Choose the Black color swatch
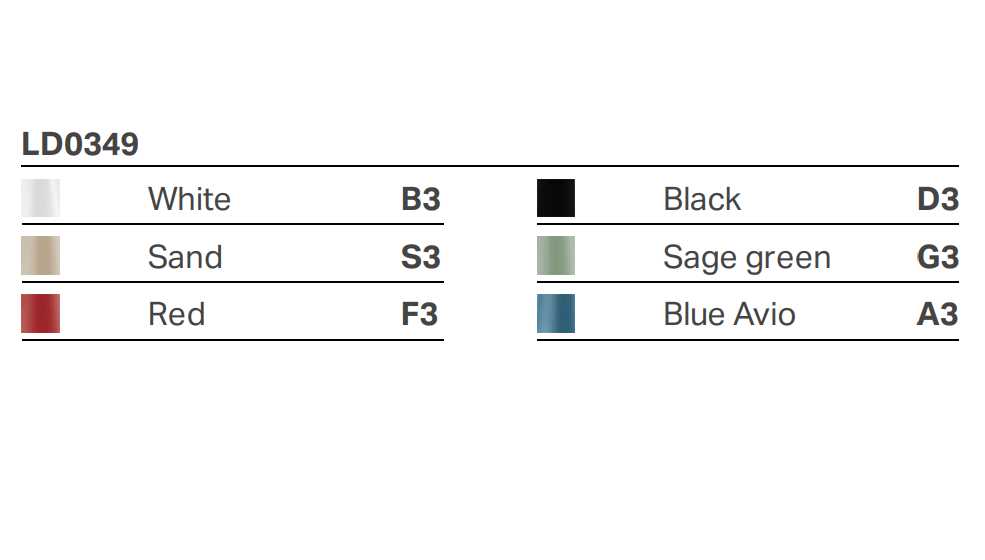The image size is (985, 560). click(556, 198)
